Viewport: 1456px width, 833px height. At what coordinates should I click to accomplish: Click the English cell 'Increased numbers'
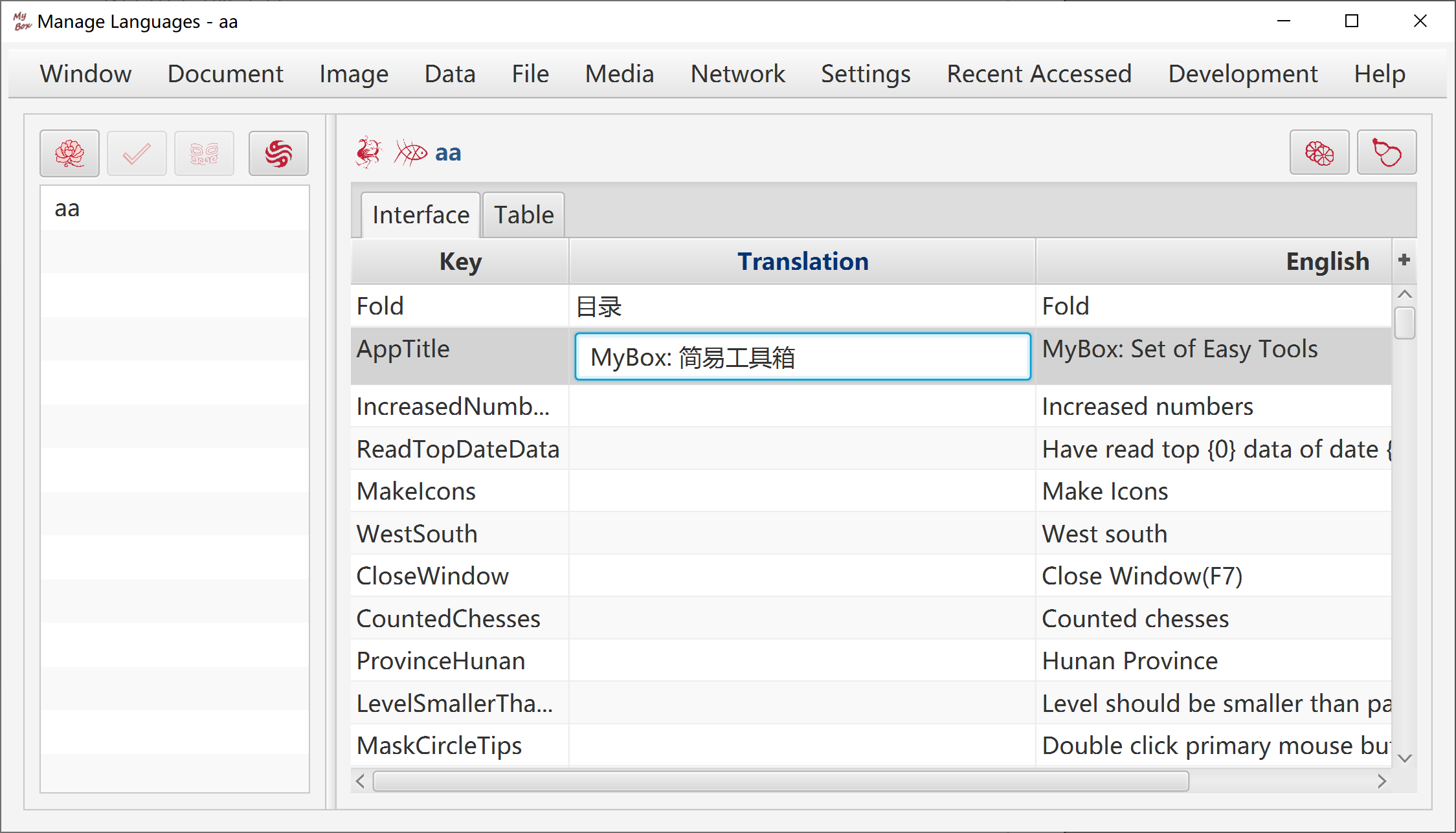[x=1214, y=406]
